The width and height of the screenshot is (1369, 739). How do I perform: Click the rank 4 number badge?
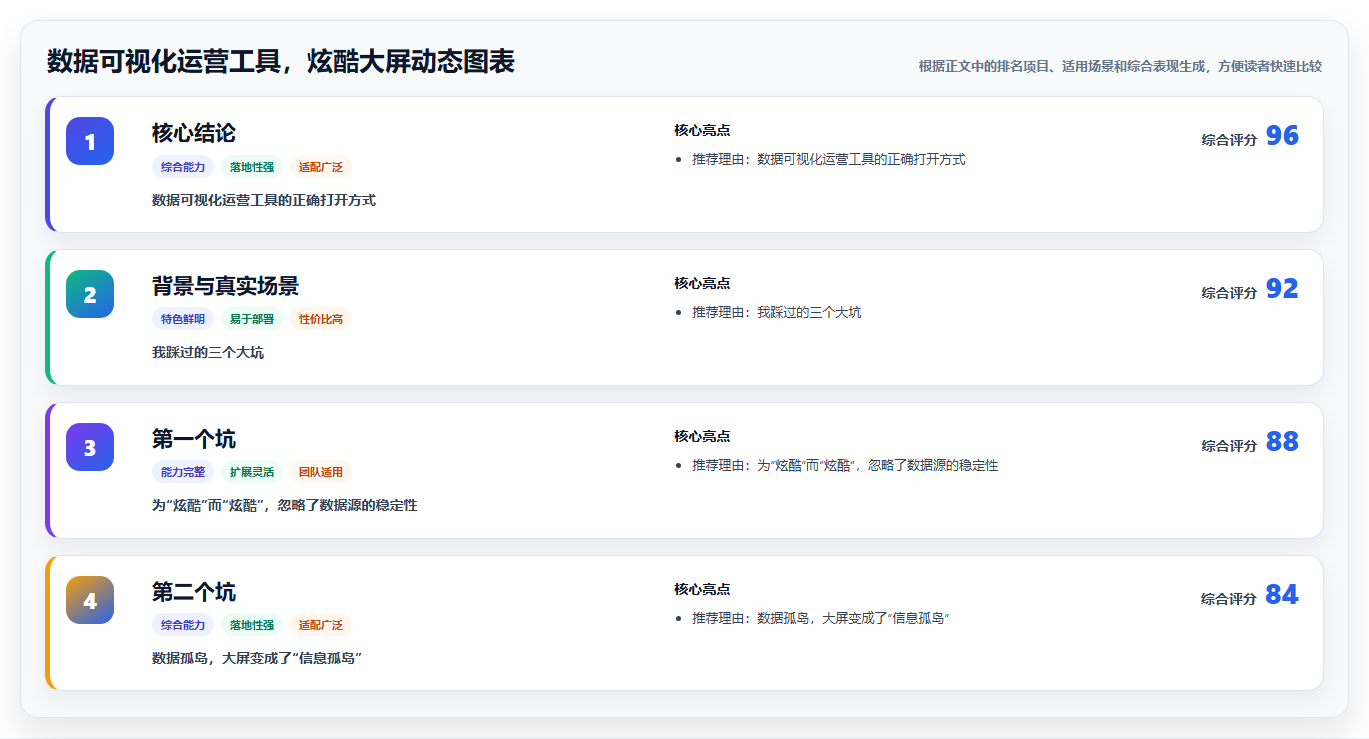tap(90, 600)
